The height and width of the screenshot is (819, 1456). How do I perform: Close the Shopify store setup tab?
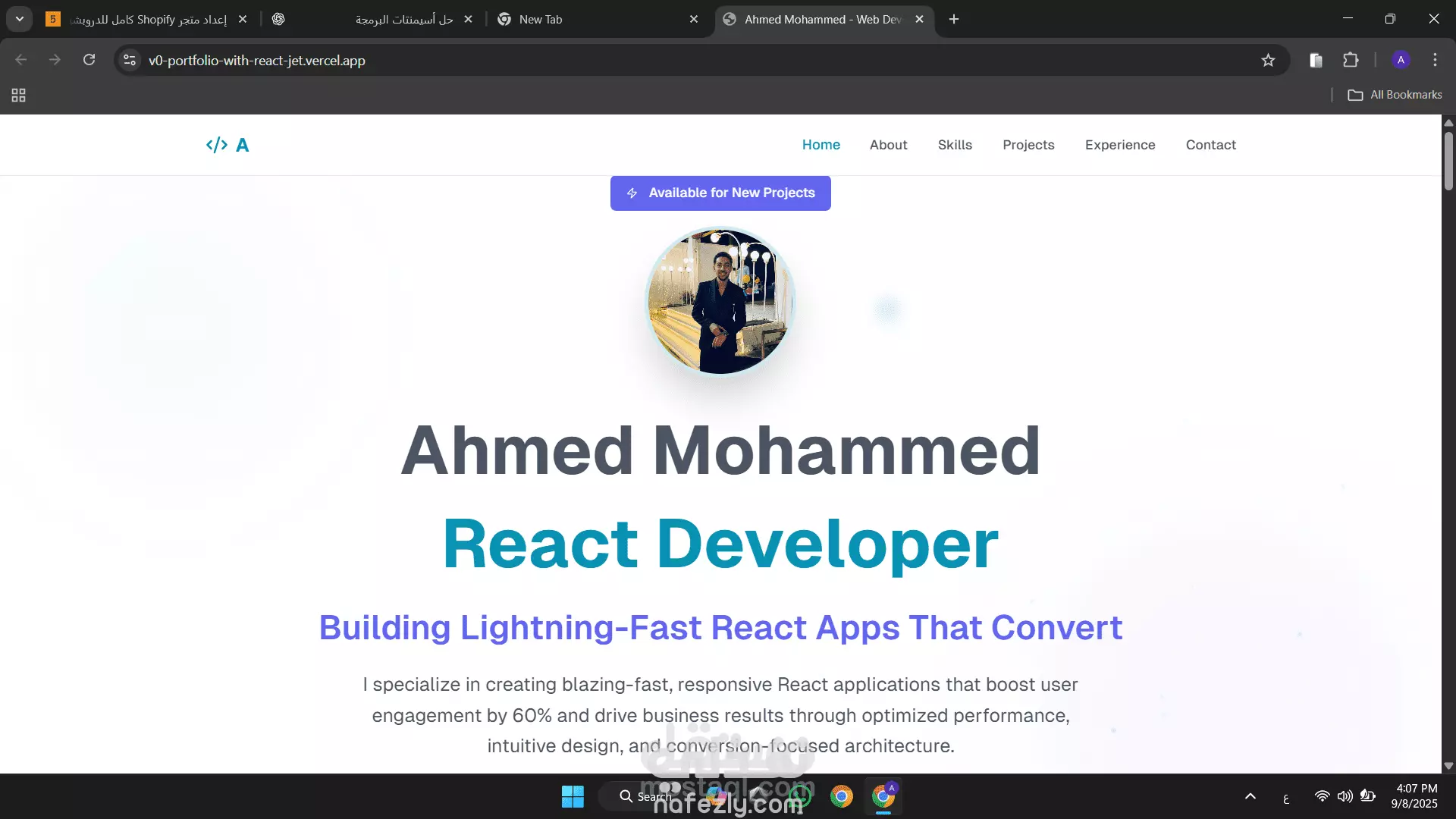(243, 19)
